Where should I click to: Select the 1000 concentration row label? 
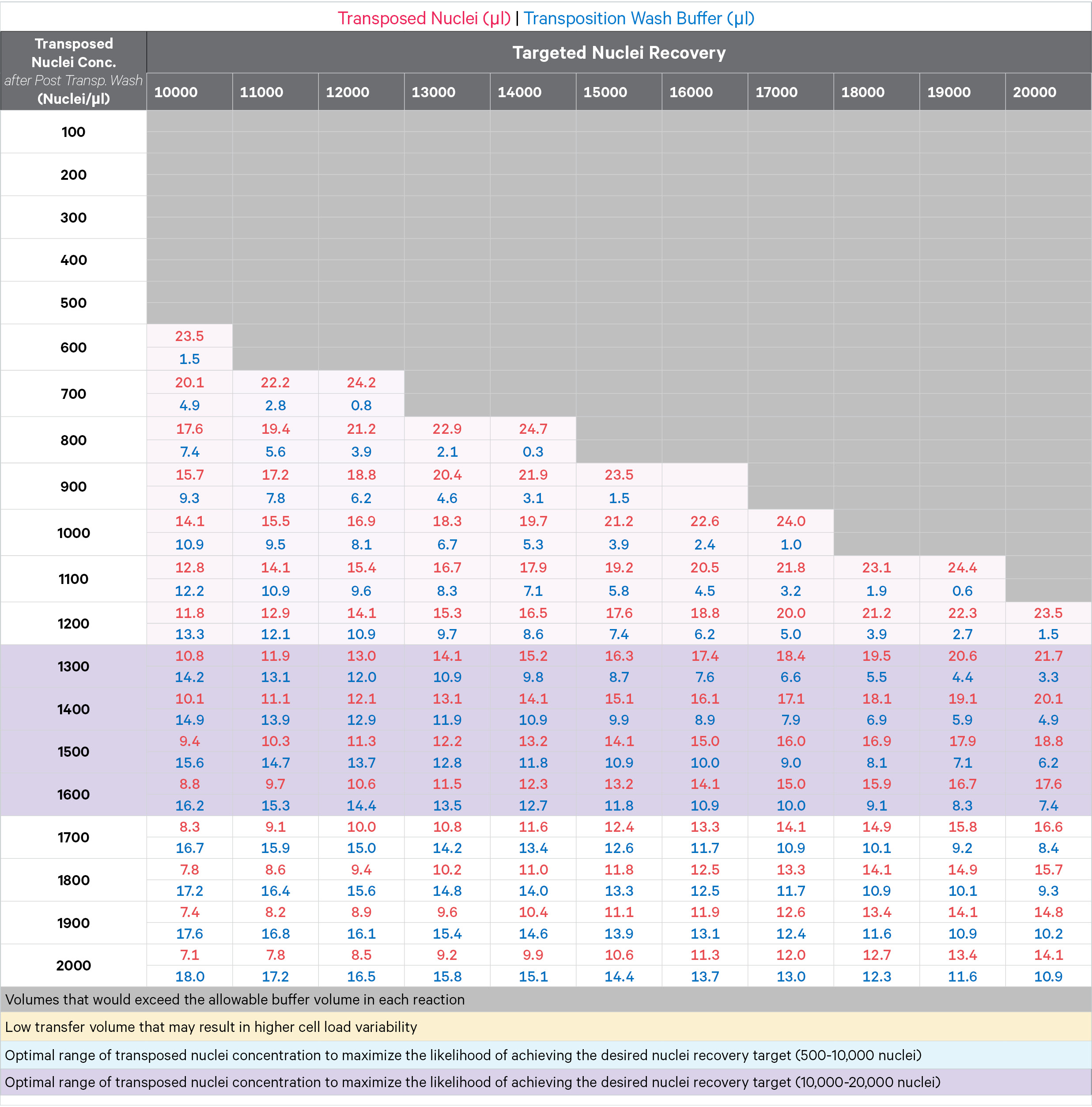73,533
